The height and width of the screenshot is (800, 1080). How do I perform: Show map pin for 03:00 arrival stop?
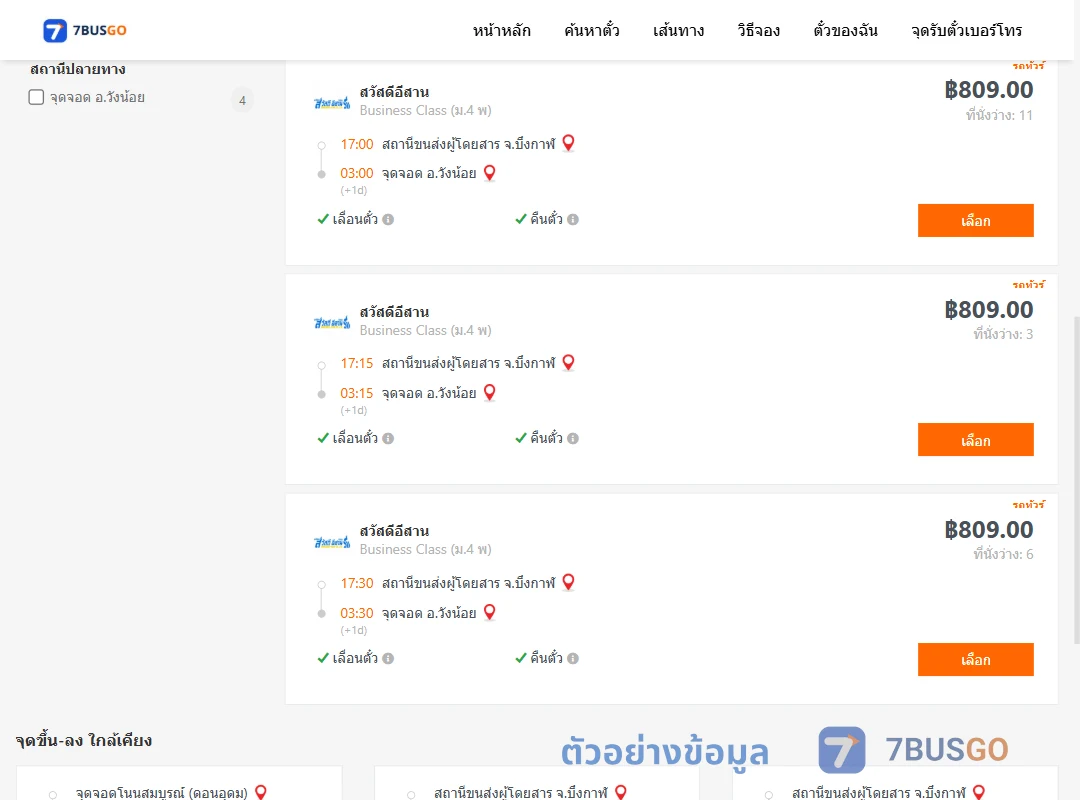[490, 173]
